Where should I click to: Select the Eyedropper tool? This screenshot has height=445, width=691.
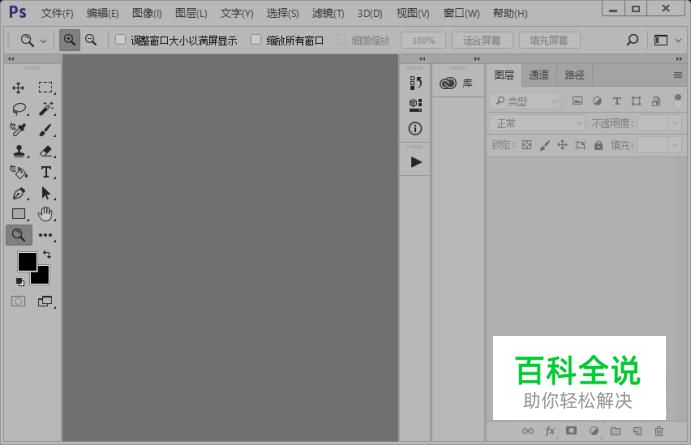point(18,129)
